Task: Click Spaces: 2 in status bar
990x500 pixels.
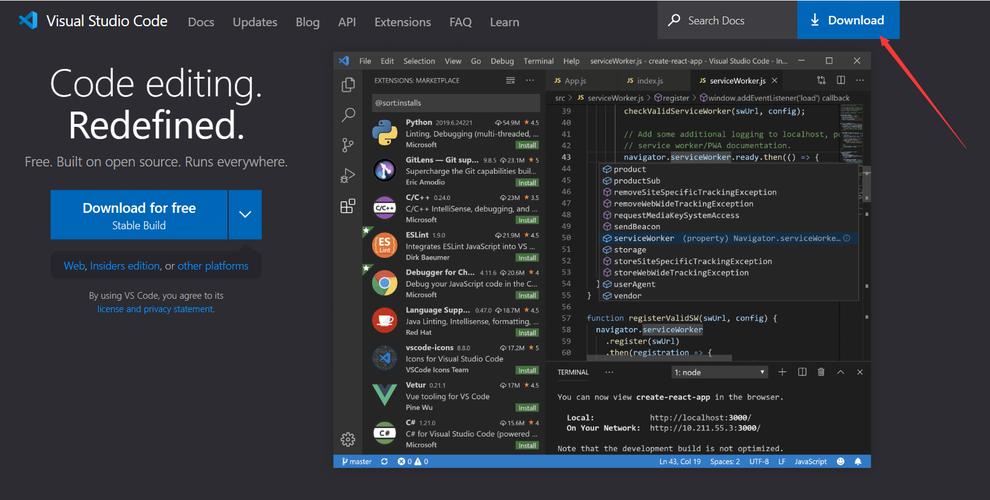Action: [x=725, y=461]
